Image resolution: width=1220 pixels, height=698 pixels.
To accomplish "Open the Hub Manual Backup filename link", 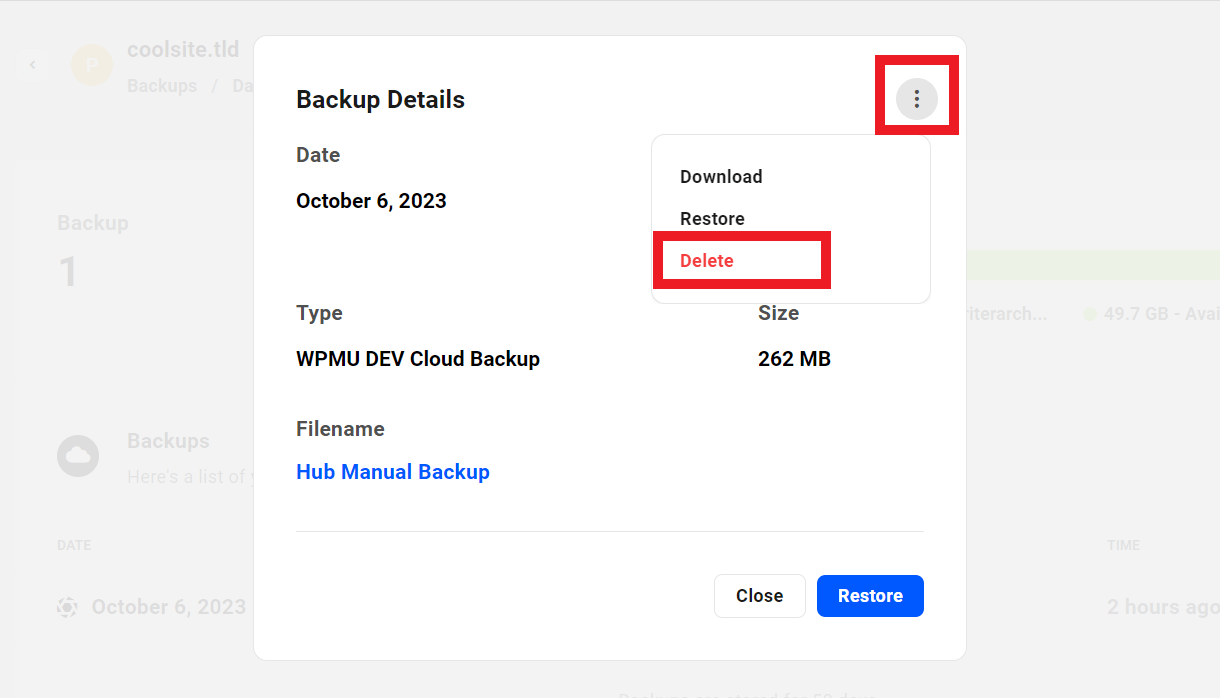I will [393, 472].
